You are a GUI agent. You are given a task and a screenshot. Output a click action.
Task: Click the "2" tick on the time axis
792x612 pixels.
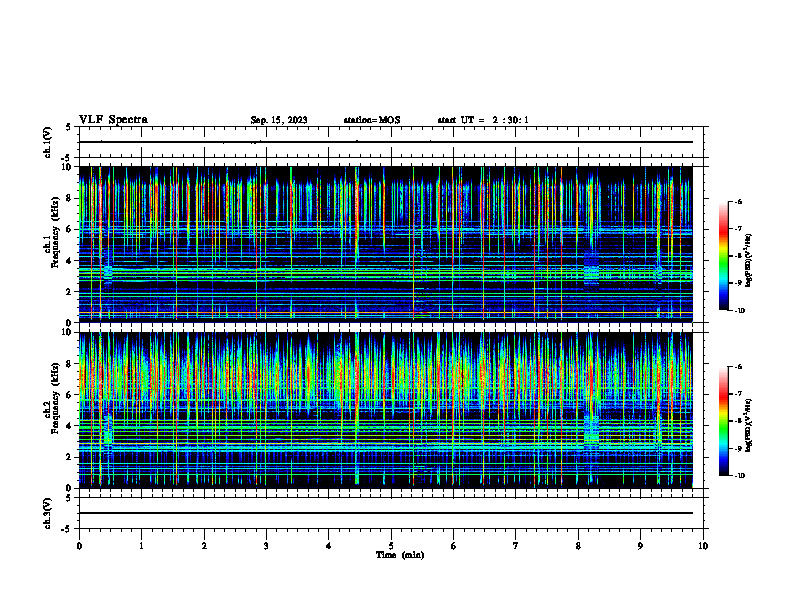204,546
